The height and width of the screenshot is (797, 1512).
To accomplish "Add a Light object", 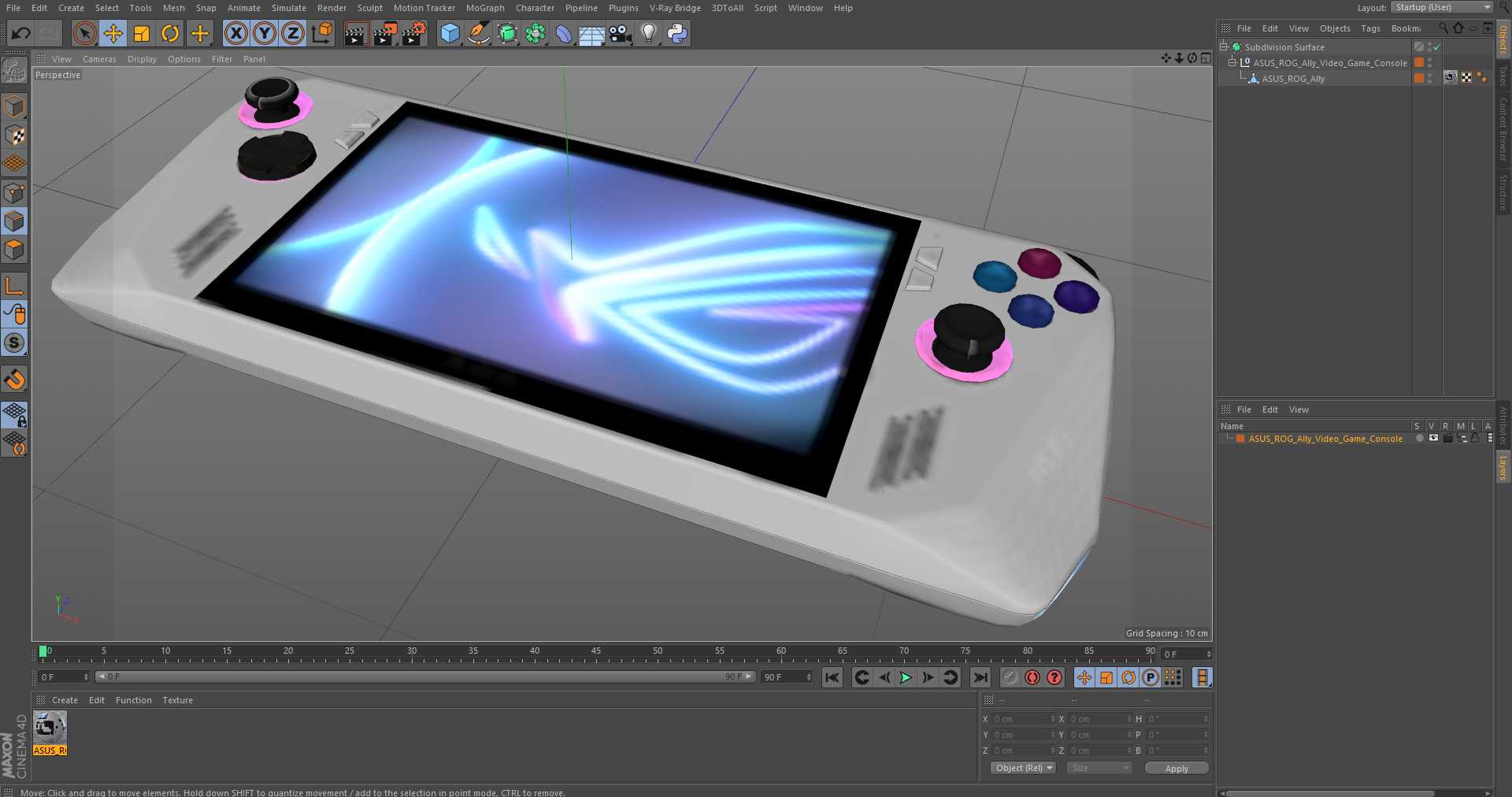I will (649, 33).
